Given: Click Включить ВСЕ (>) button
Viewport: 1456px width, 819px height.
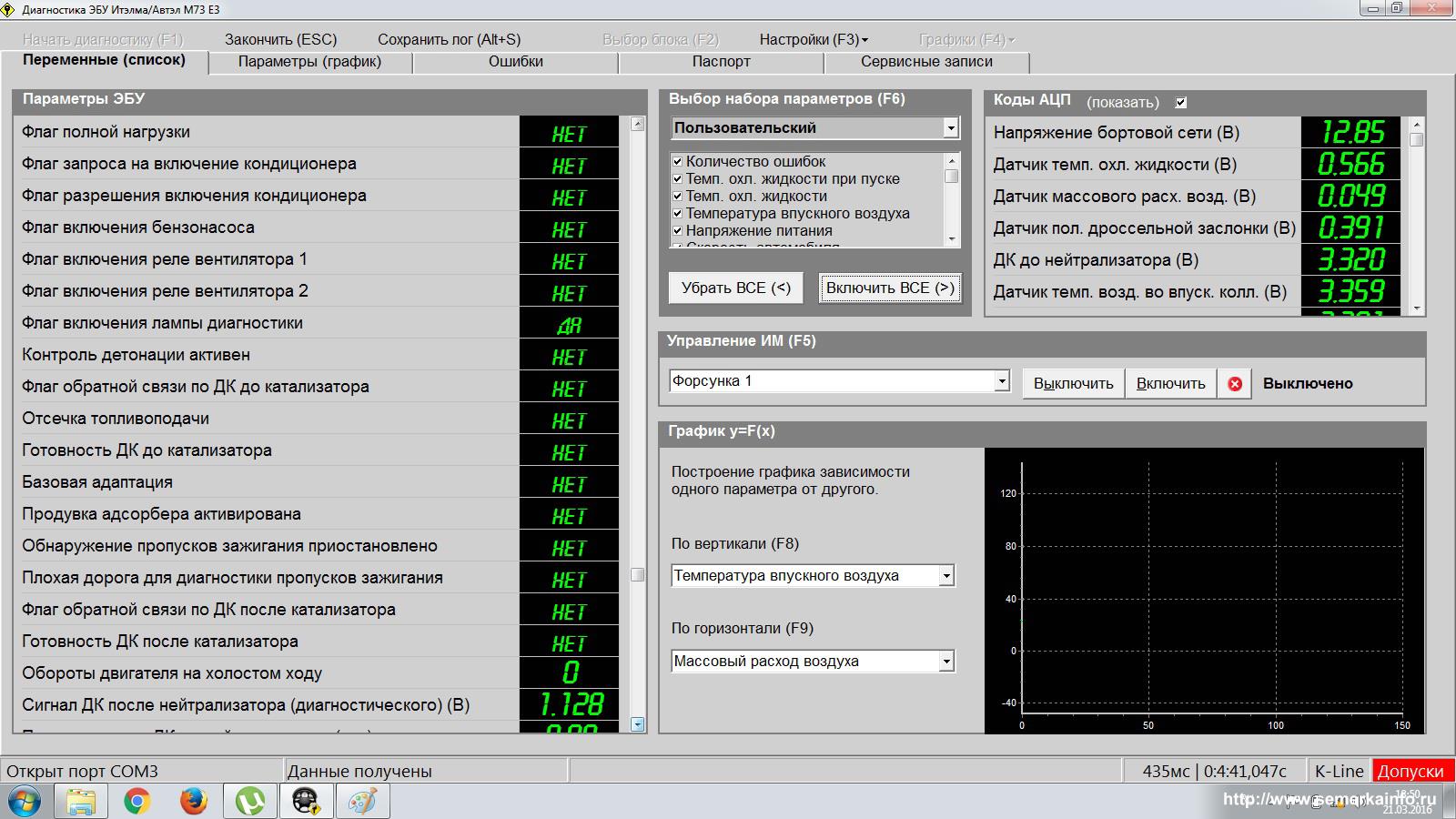Looking at the screenshot, I should 890,288.
